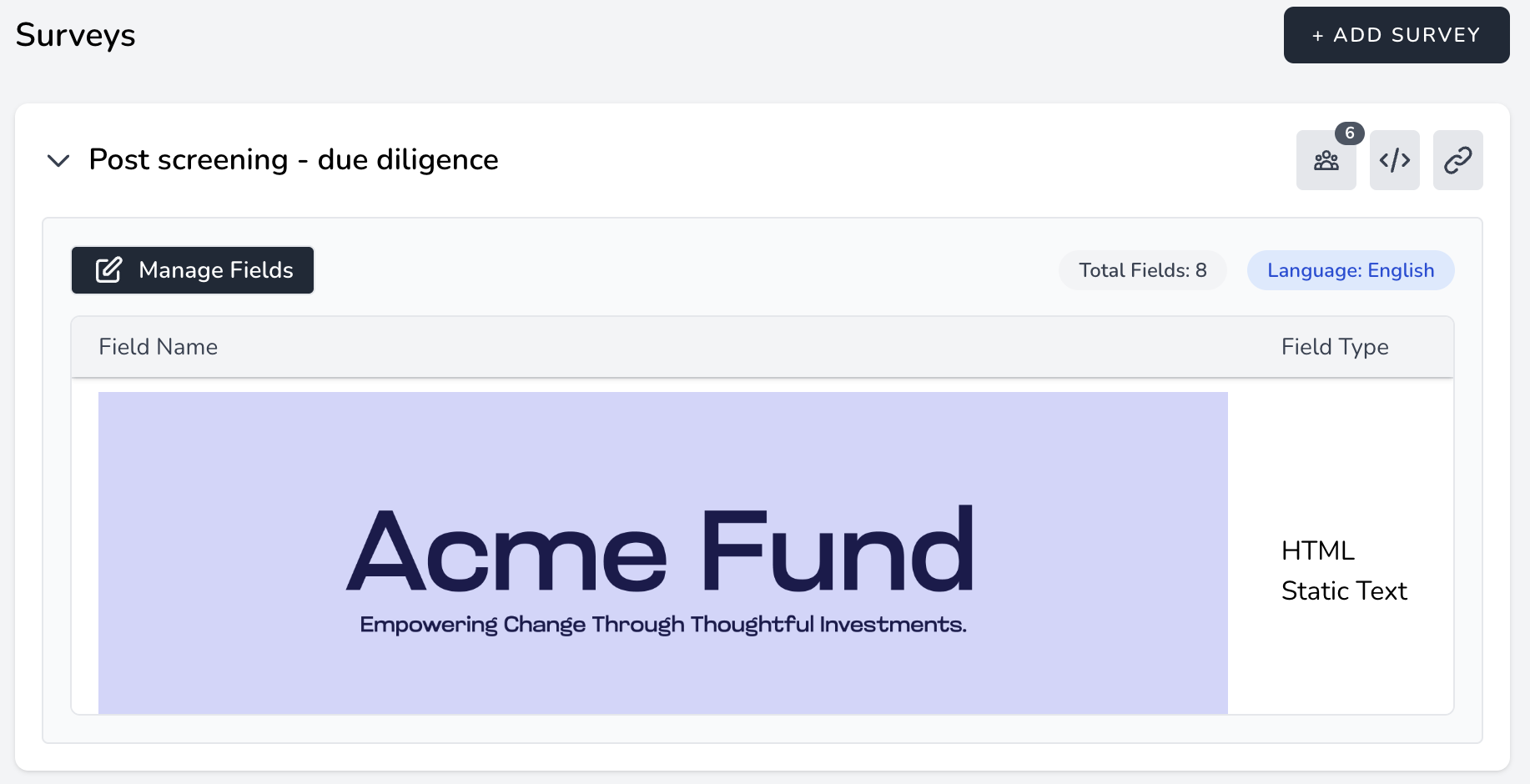Click the HTML field type label
The width and height of the screenshot is (1530, 784).
(1318, 550)
